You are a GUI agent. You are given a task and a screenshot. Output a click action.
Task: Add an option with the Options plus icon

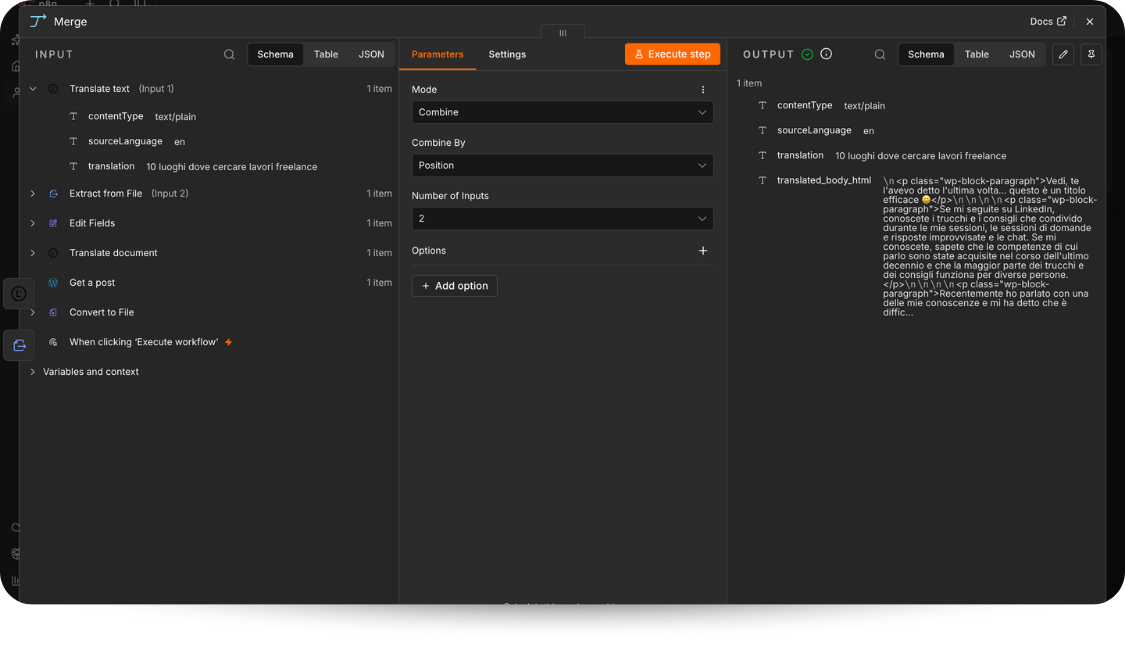[x=703, y=250]
